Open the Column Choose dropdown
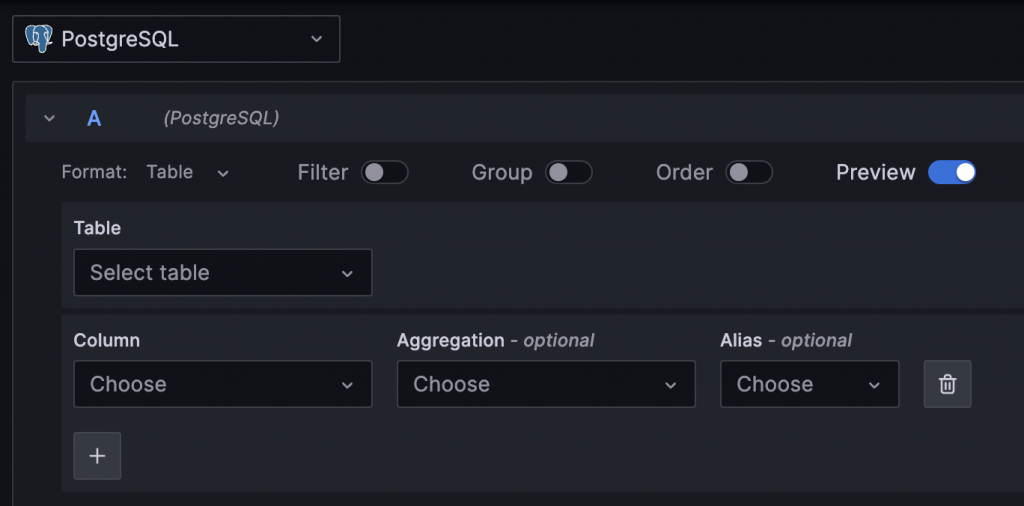The width and height of the screenshot is (1024, 506). pos(223,384)
